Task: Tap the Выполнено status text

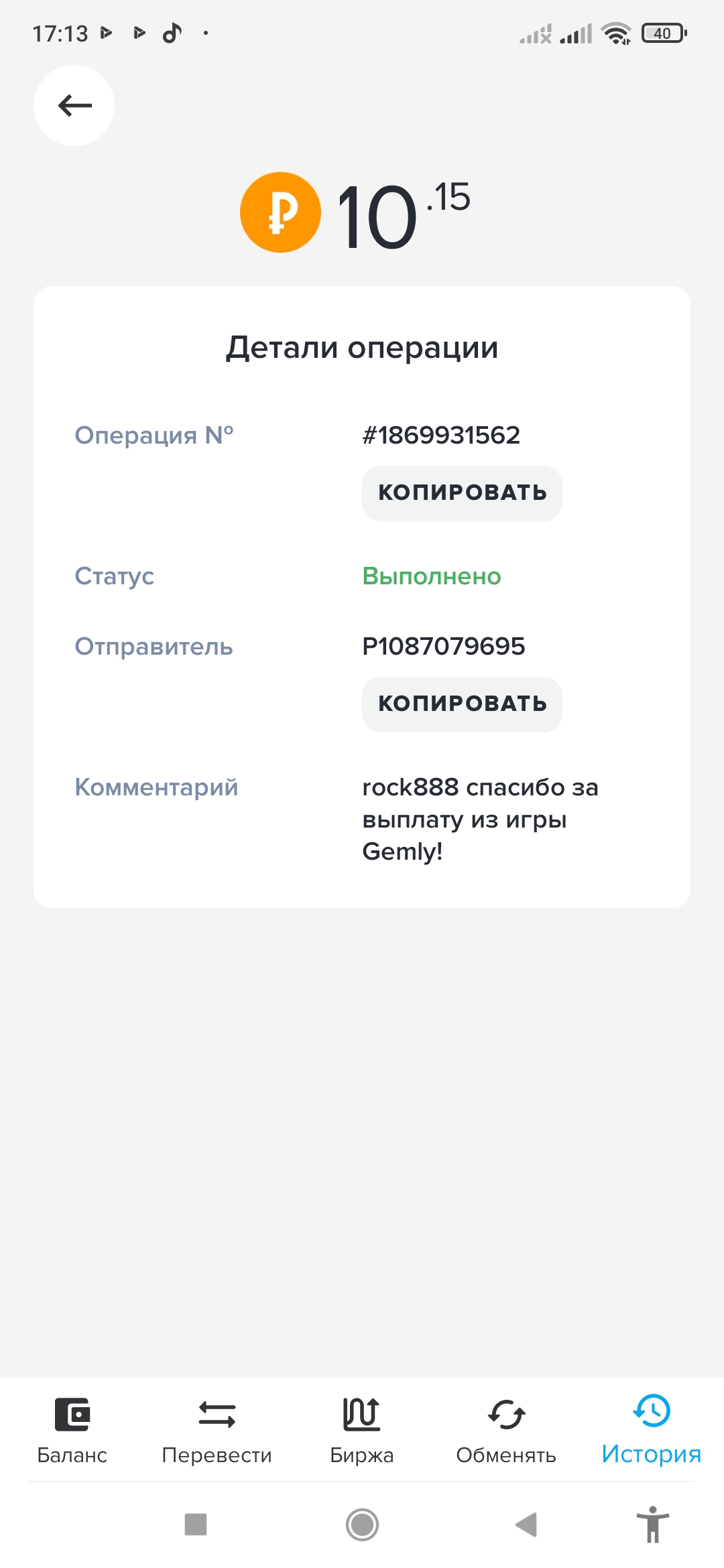Action: click(x=432, y=576)
